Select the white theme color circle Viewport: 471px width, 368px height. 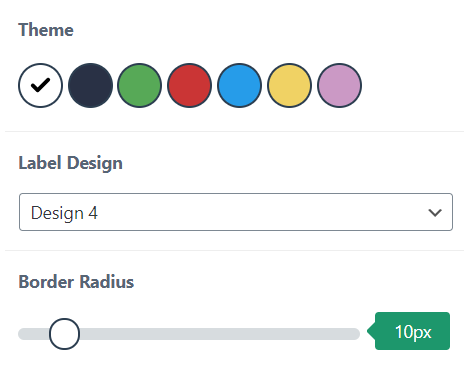[40, 85]
